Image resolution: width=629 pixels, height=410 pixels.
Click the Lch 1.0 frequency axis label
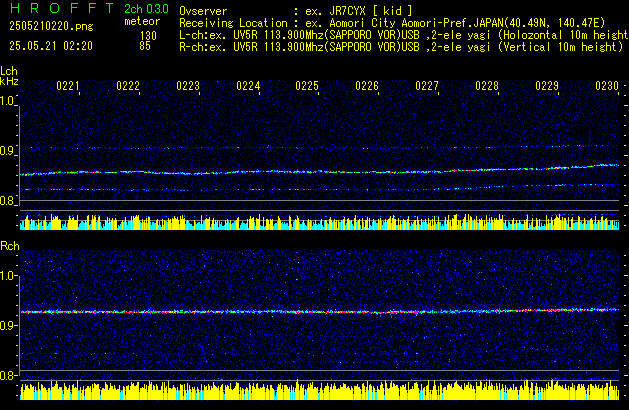(x=7, y=101)
